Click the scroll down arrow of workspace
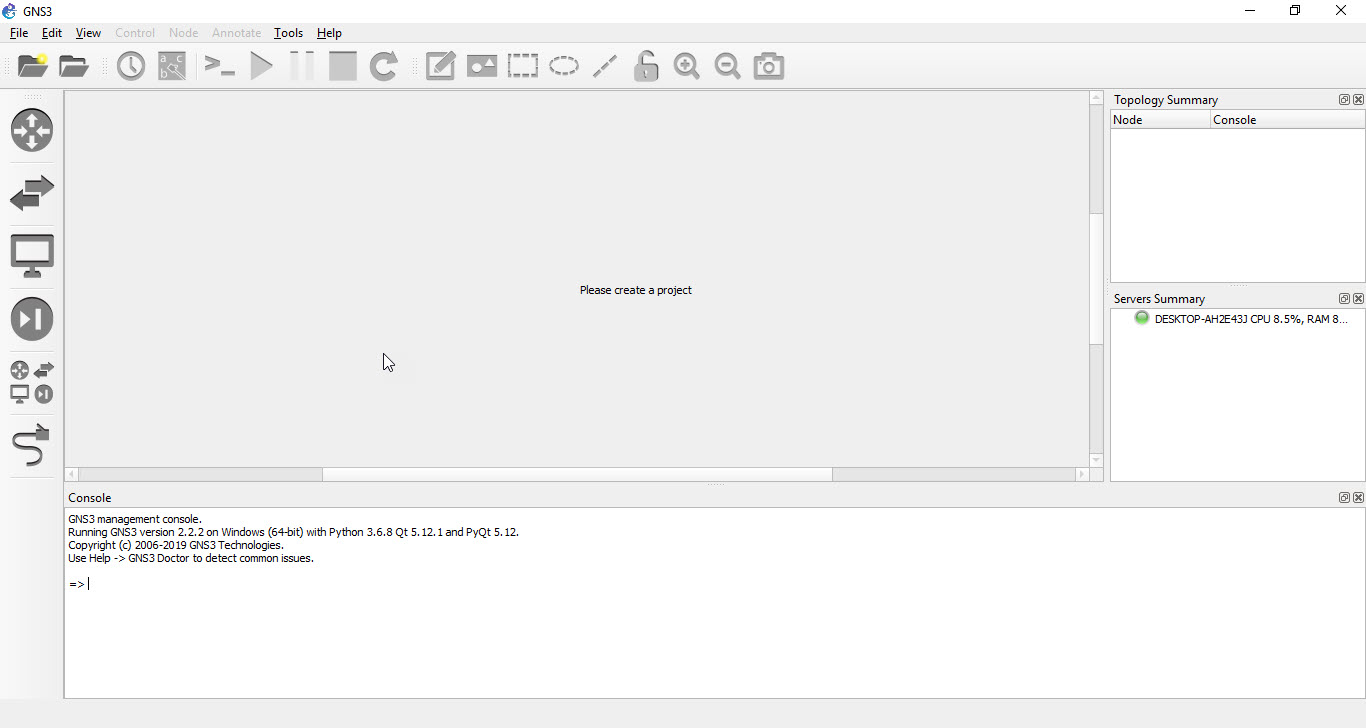This screenshot has height=728, width=1366. click(x=1096, y=460)
